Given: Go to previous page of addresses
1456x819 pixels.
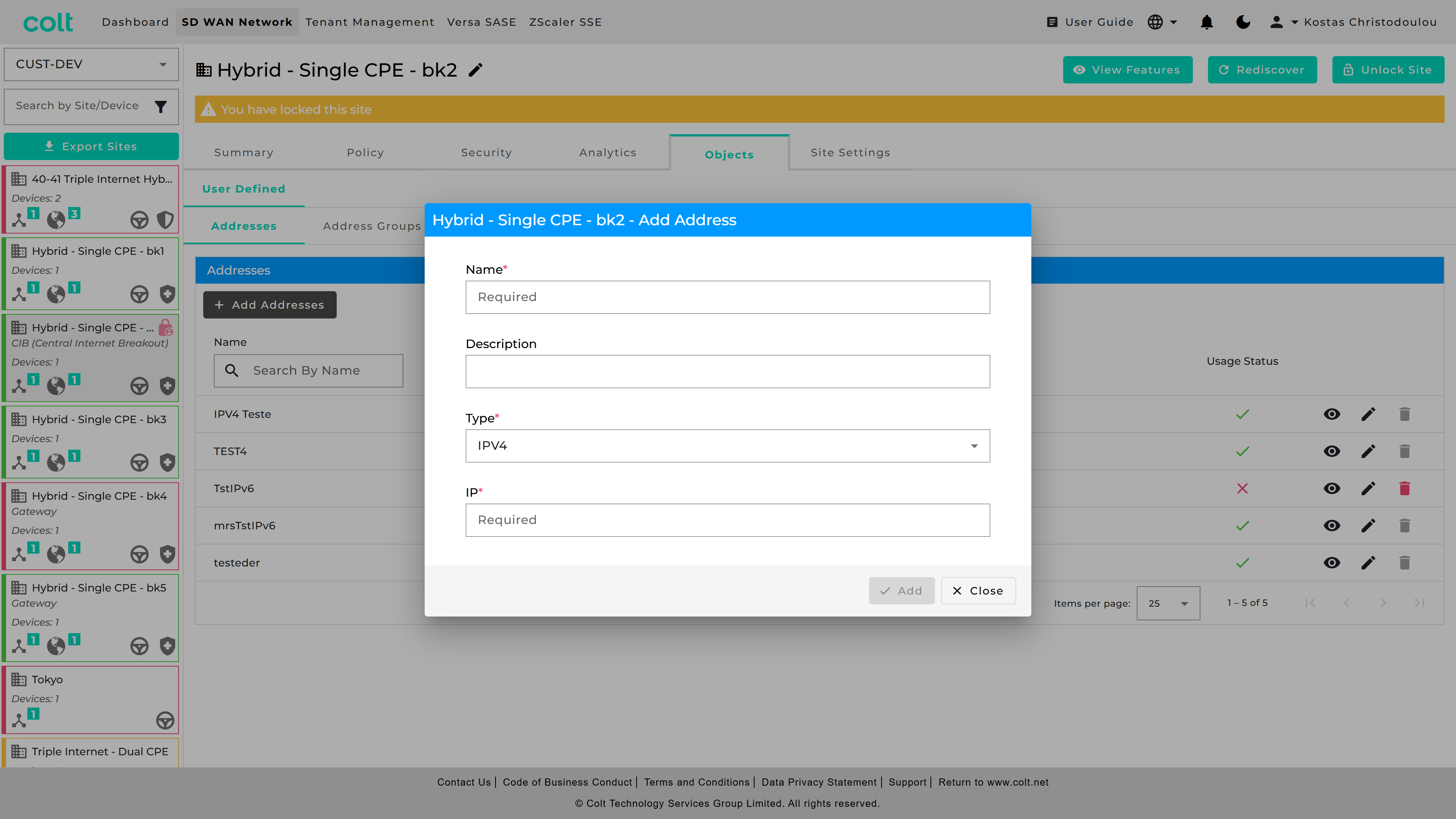Looking at the screenshot, I should click(x=1347, y=603).
